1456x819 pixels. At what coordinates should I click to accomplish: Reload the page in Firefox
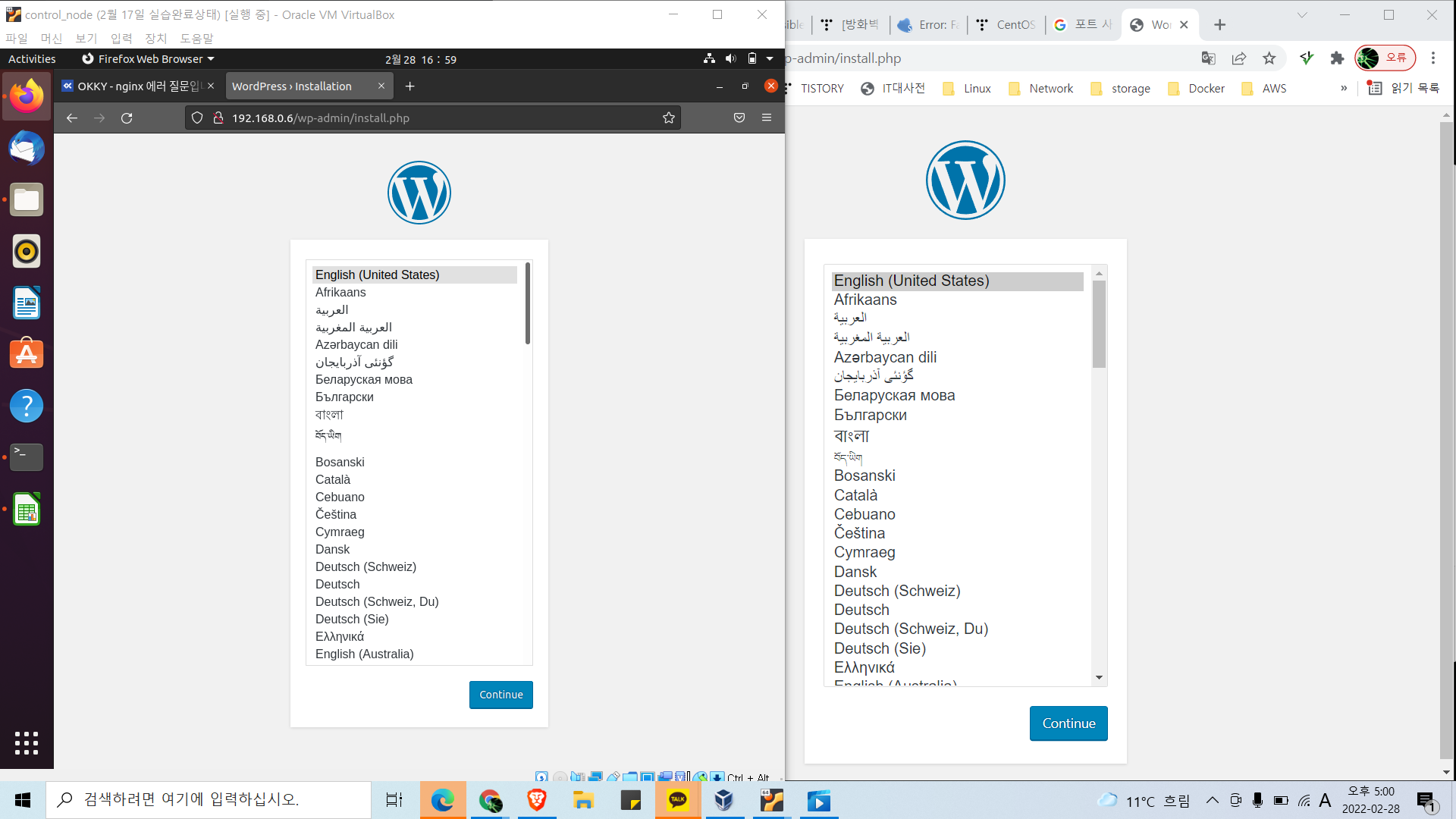click(127, 118)
